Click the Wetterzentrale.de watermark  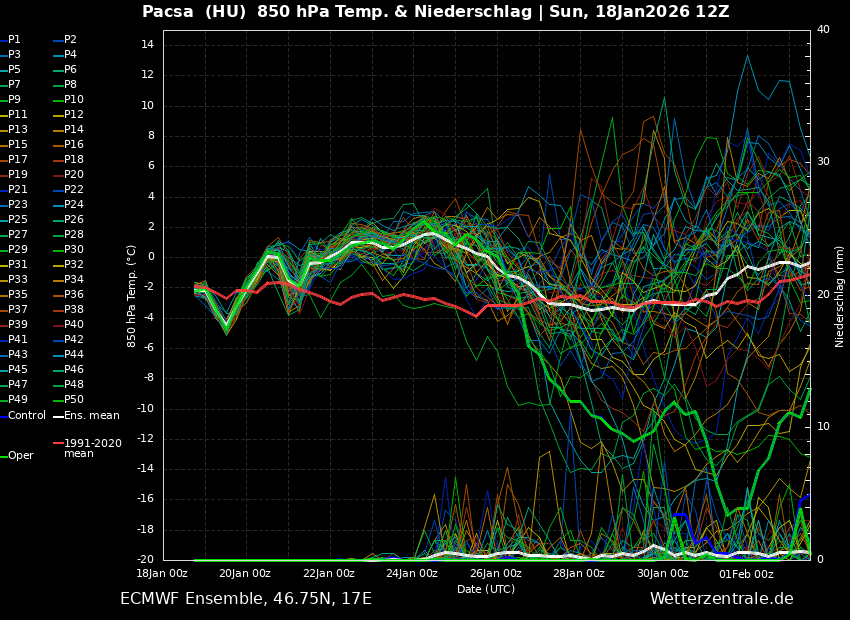721,599
